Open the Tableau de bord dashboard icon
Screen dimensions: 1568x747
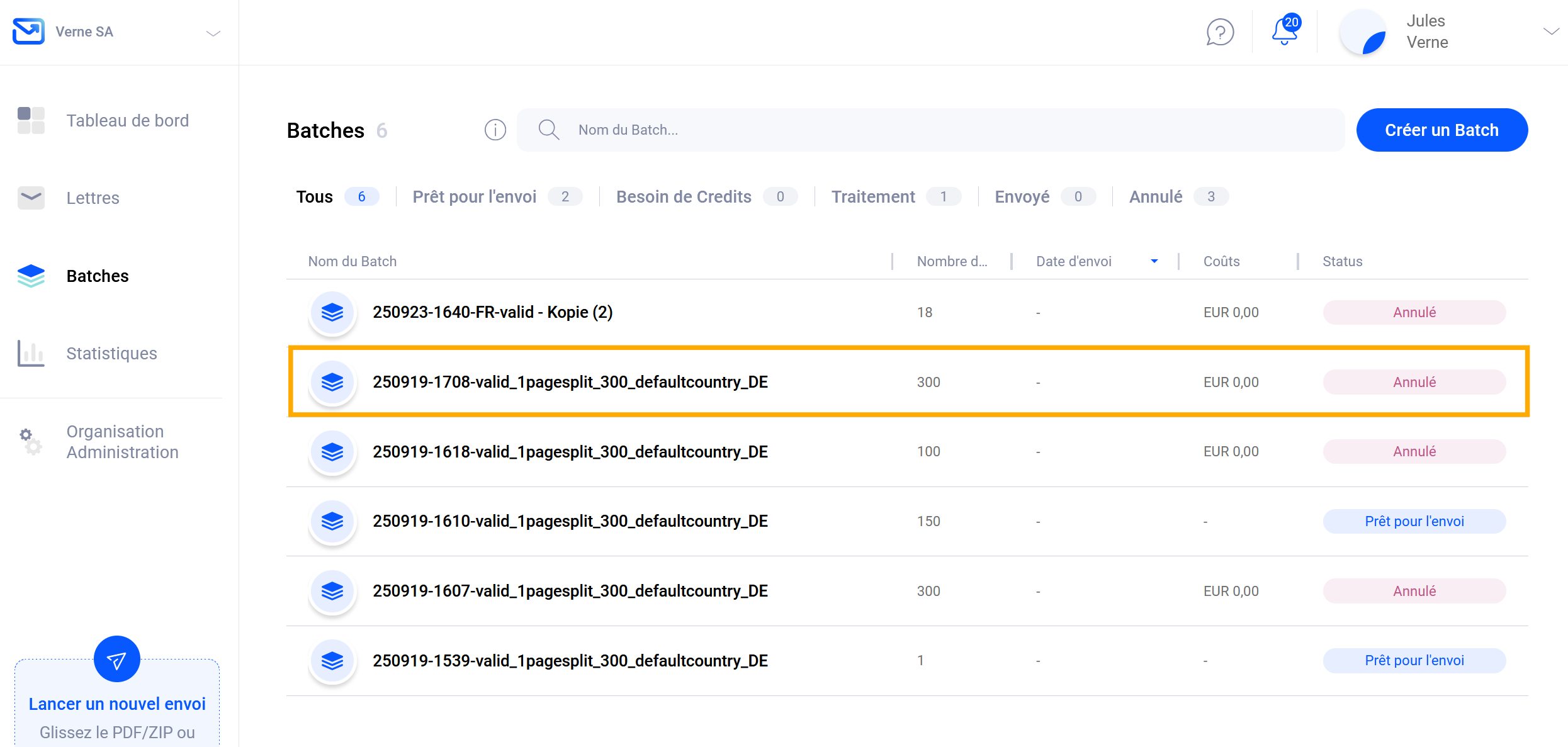click(31, 120)
